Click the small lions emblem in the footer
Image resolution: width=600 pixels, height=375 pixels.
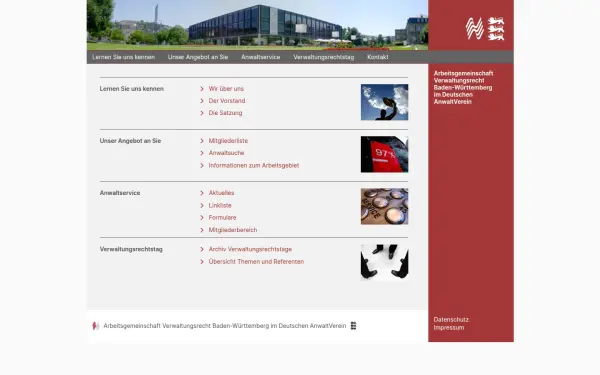(x=354, y=326)
